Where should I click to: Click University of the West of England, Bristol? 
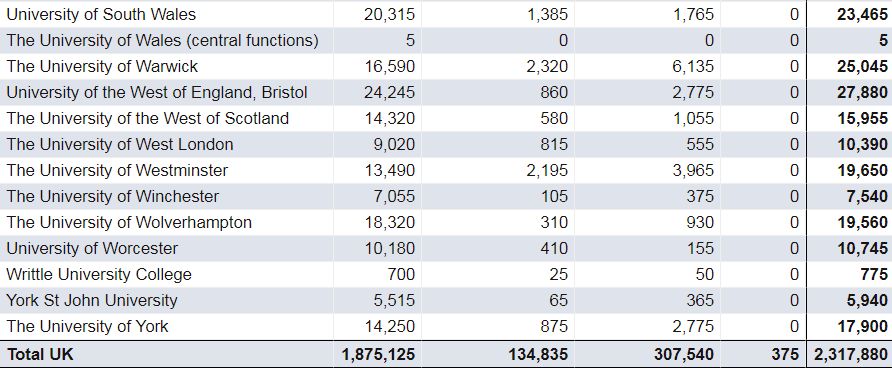157,92
